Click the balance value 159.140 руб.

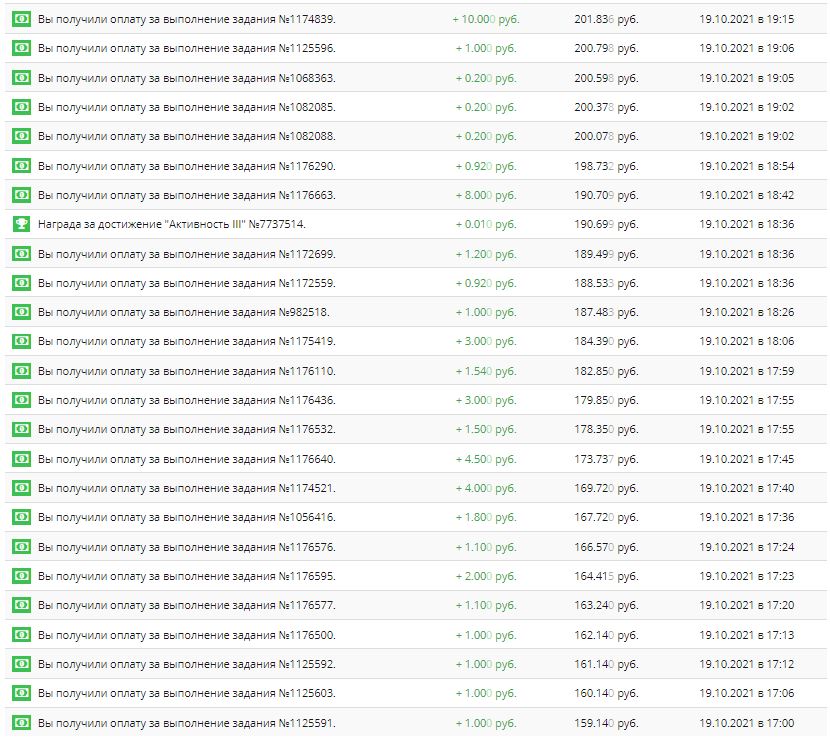pos(607,723)
